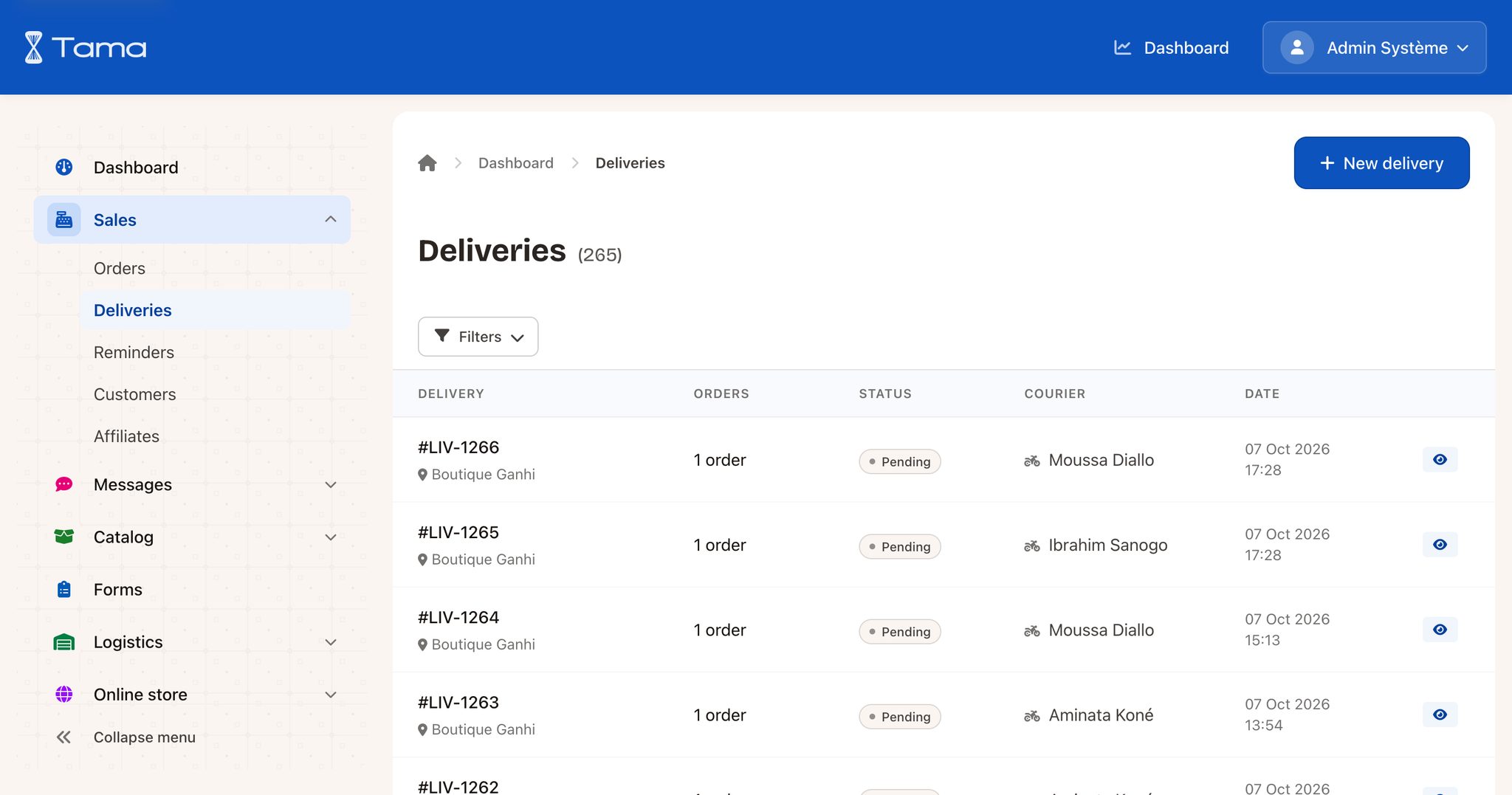Click the home breadcrumb icon
Viewport: 1512px width, 795px height.
click(x=427, y=163)
